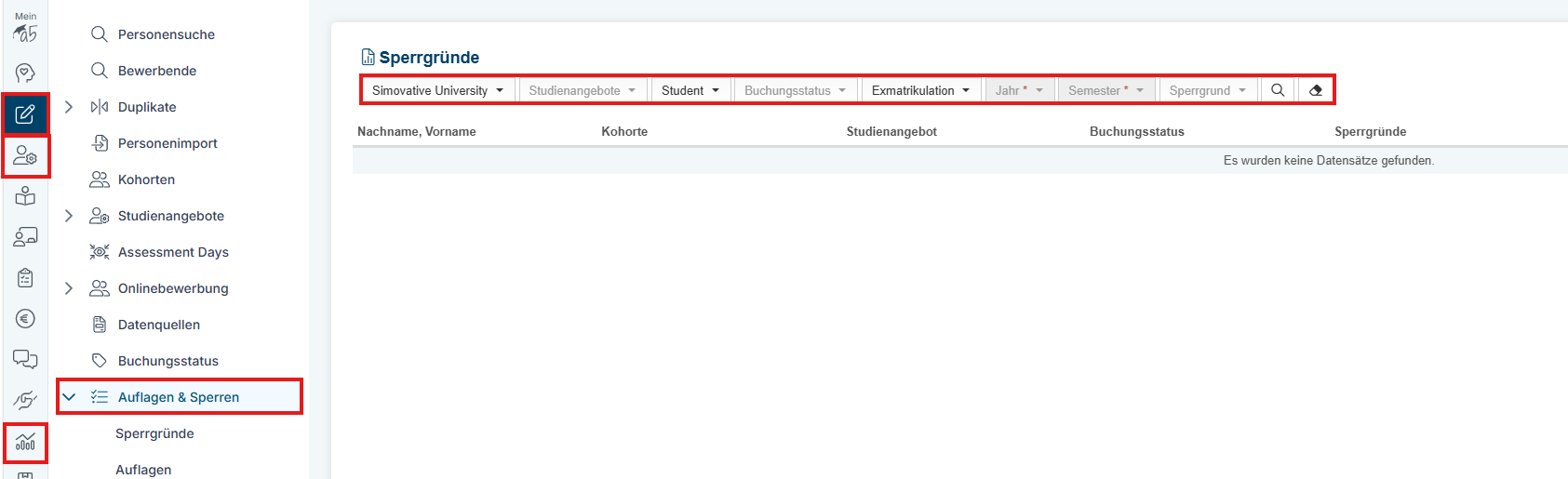This screenshot has width=1568, height=479.
Task: Click the Nachname, Vorname column header
Action: tap(416, 132)
